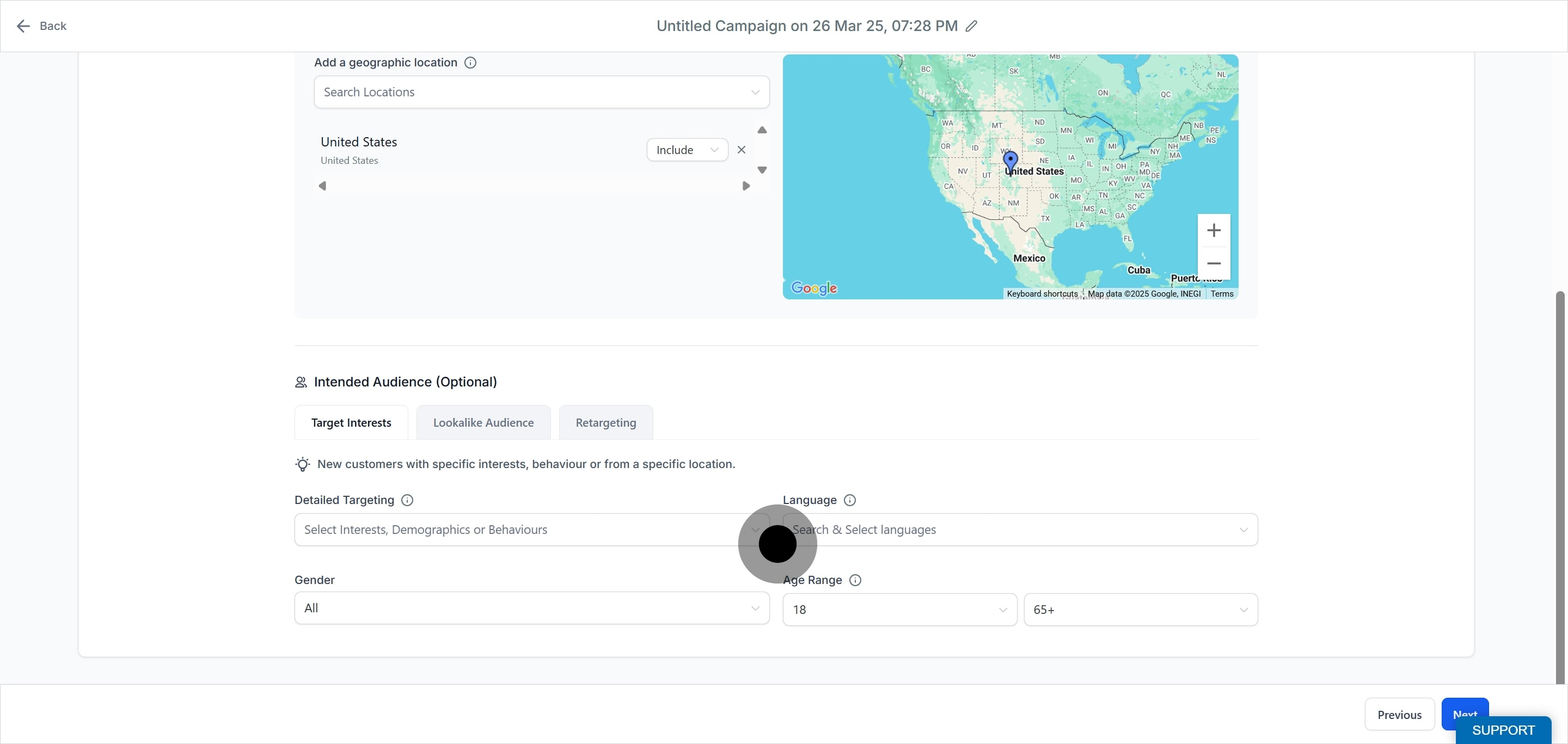Image resolution: width=1568 pixels, height=744 pixels.
Task: Click the geographic location info icon
Action: click(x=470, y=63)
